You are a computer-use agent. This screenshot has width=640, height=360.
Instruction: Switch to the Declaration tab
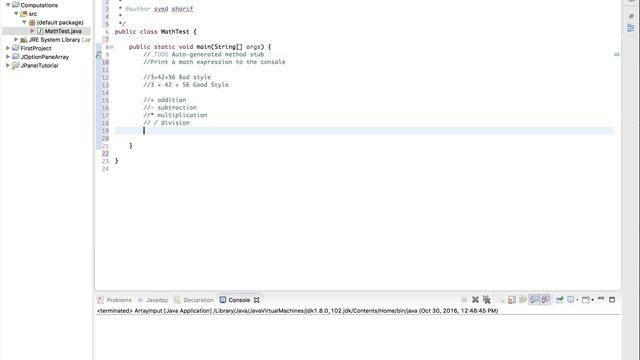[194, 300]
